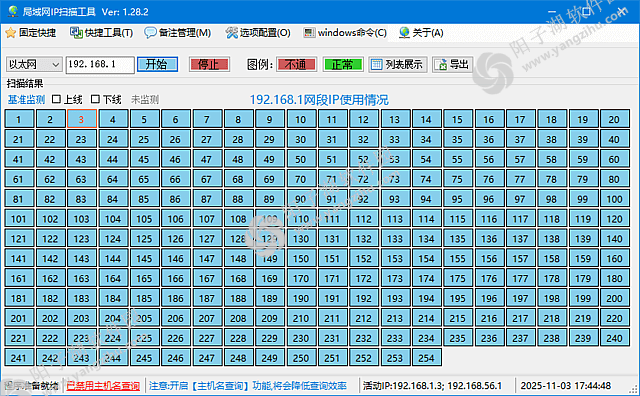Click the speech bubble icon of 备注管理(M)
Screen dimensions: 640x396
point(150,33)
